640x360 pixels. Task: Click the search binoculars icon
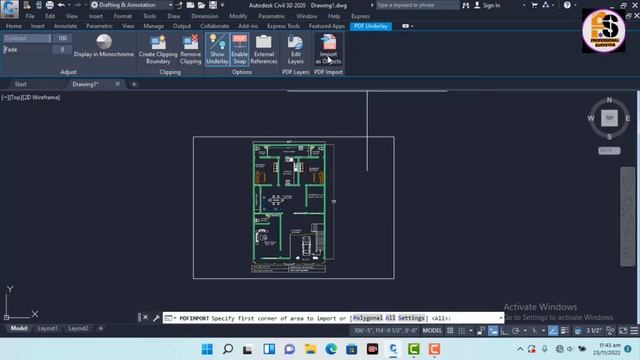coord(465,5)
